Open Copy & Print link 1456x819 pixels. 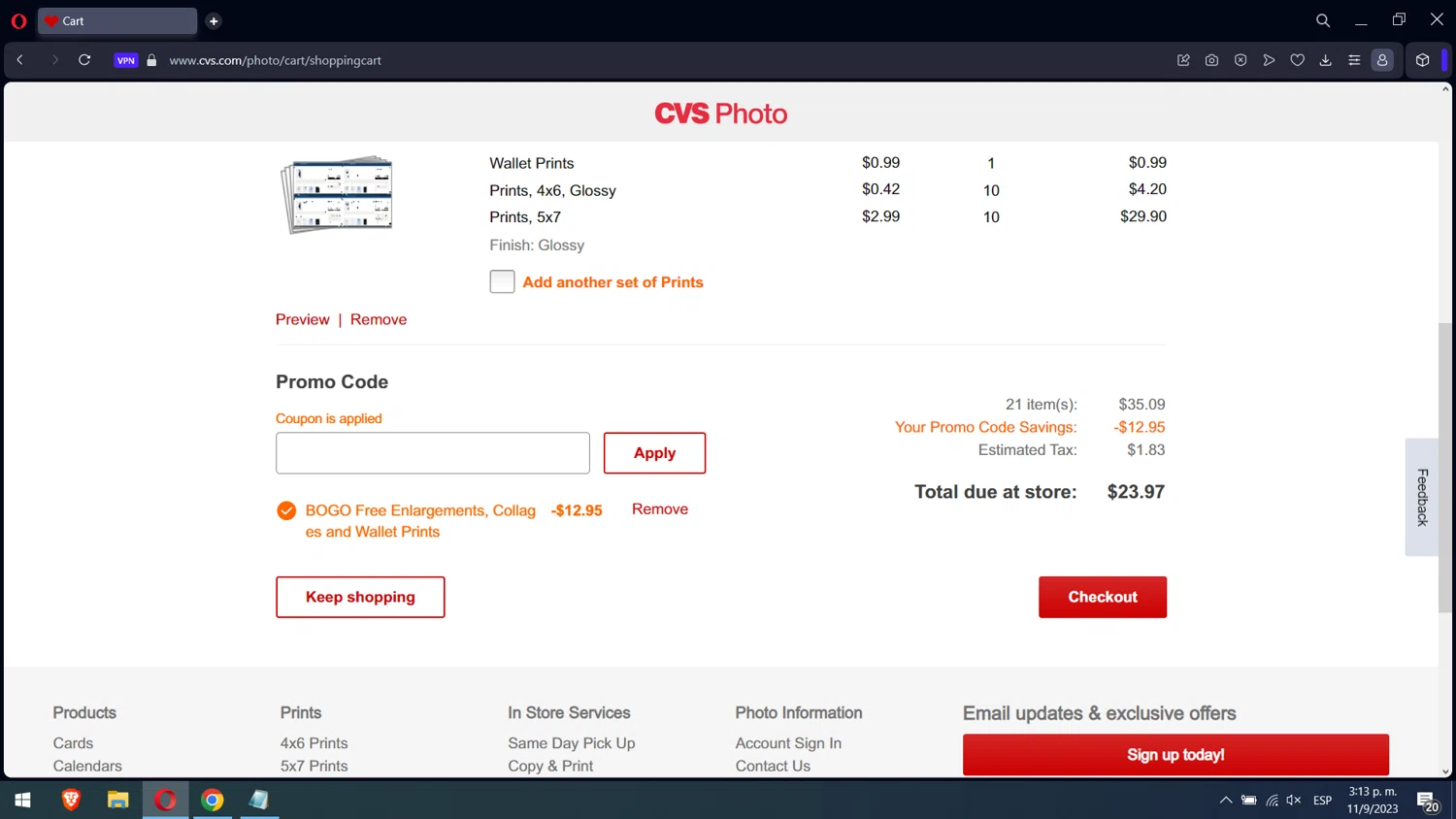[x=550, y=766]
